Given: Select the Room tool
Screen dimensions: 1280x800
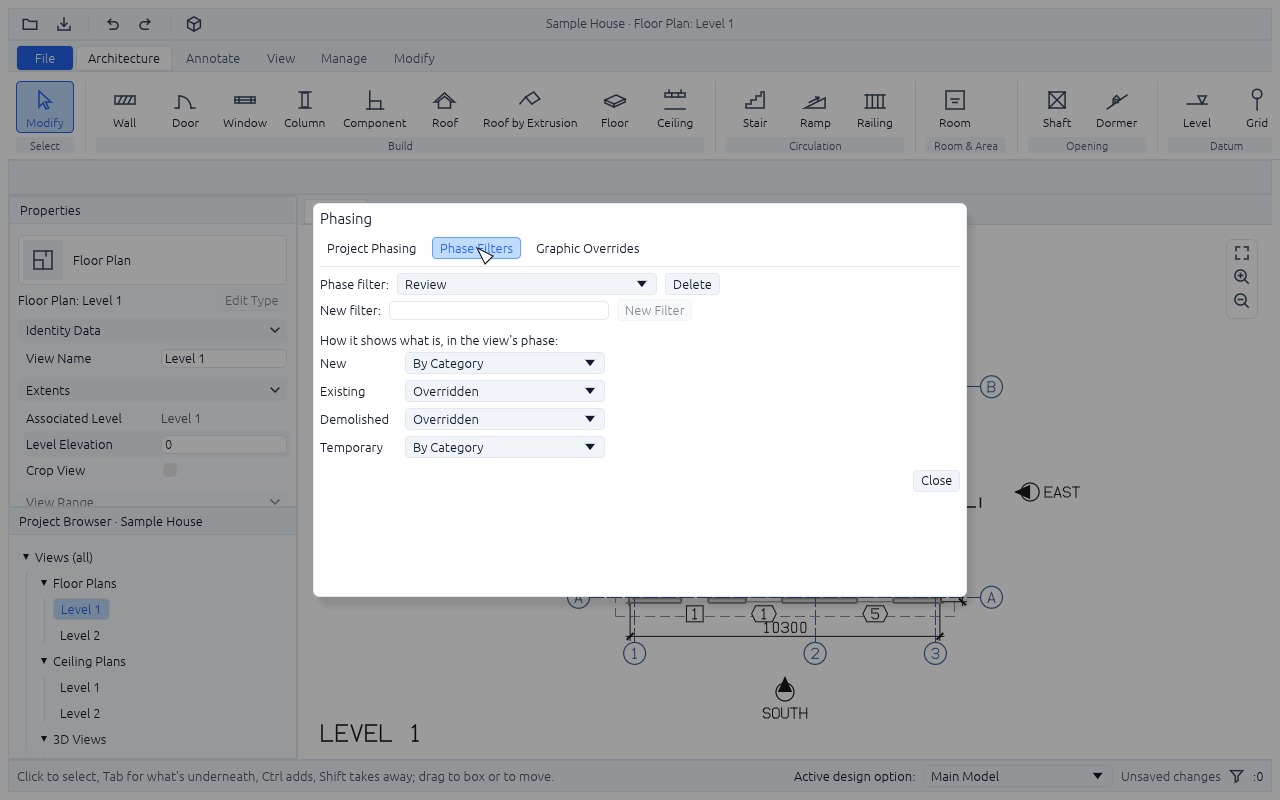Looking at the screenshot, I should point(955,109).
